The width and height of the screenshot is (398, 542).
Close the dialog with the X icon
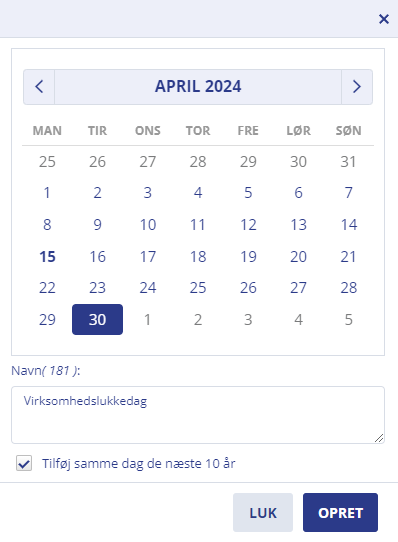(x=384, y=19)
